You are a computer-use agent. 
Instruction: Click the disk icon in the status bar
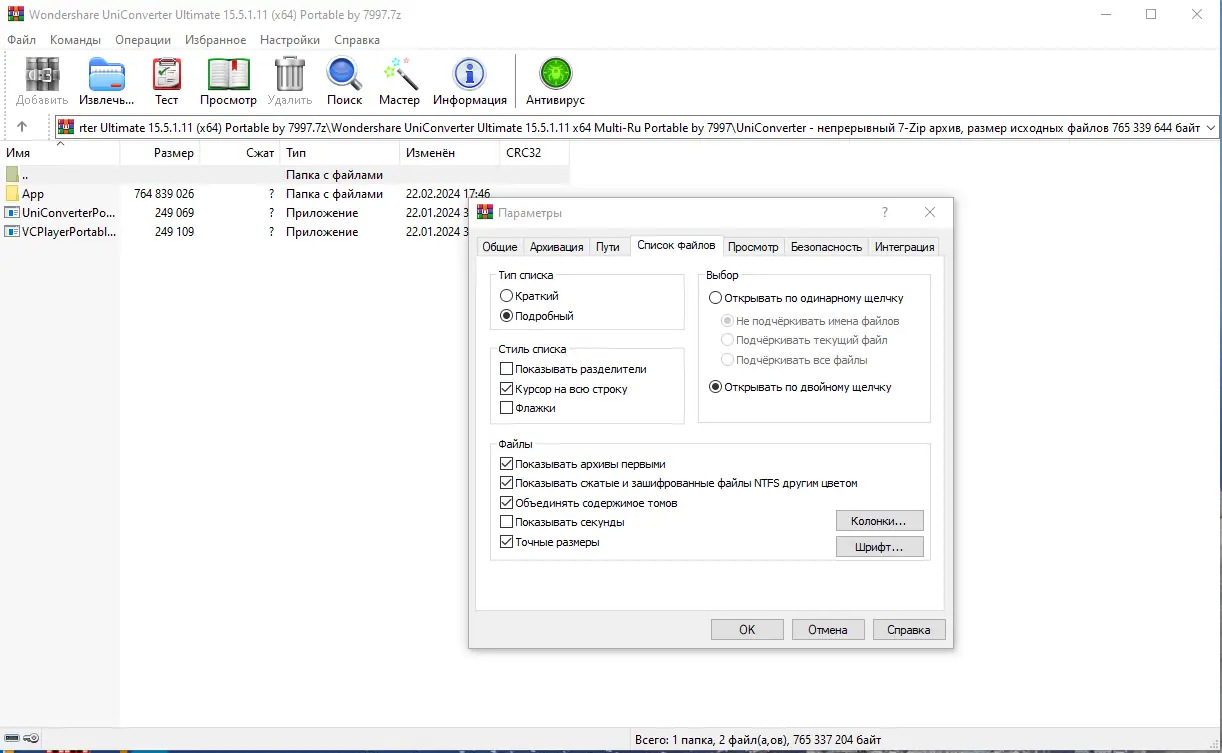[10, 739]
